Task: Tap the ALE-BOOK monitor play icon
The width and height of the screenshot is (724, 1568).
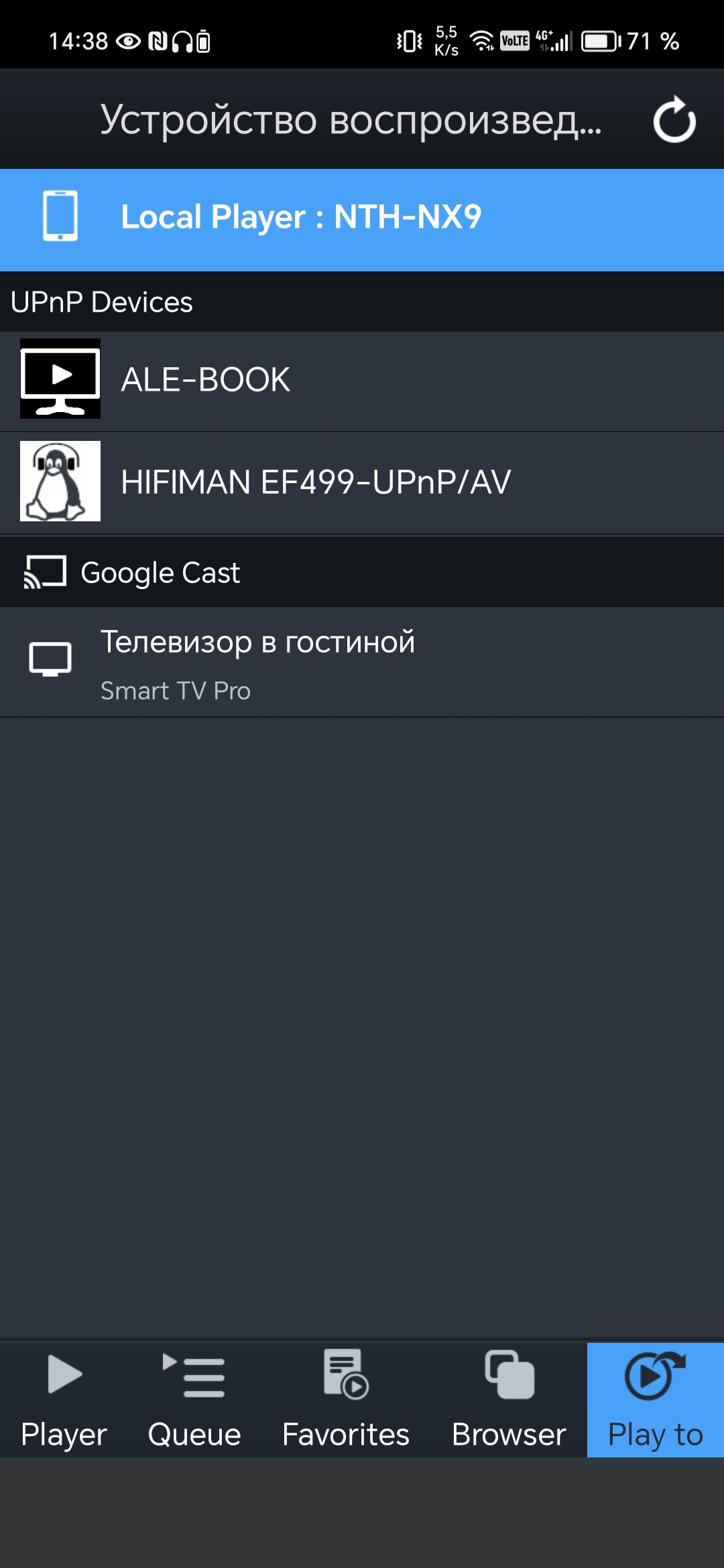Action: click(60, 379)
